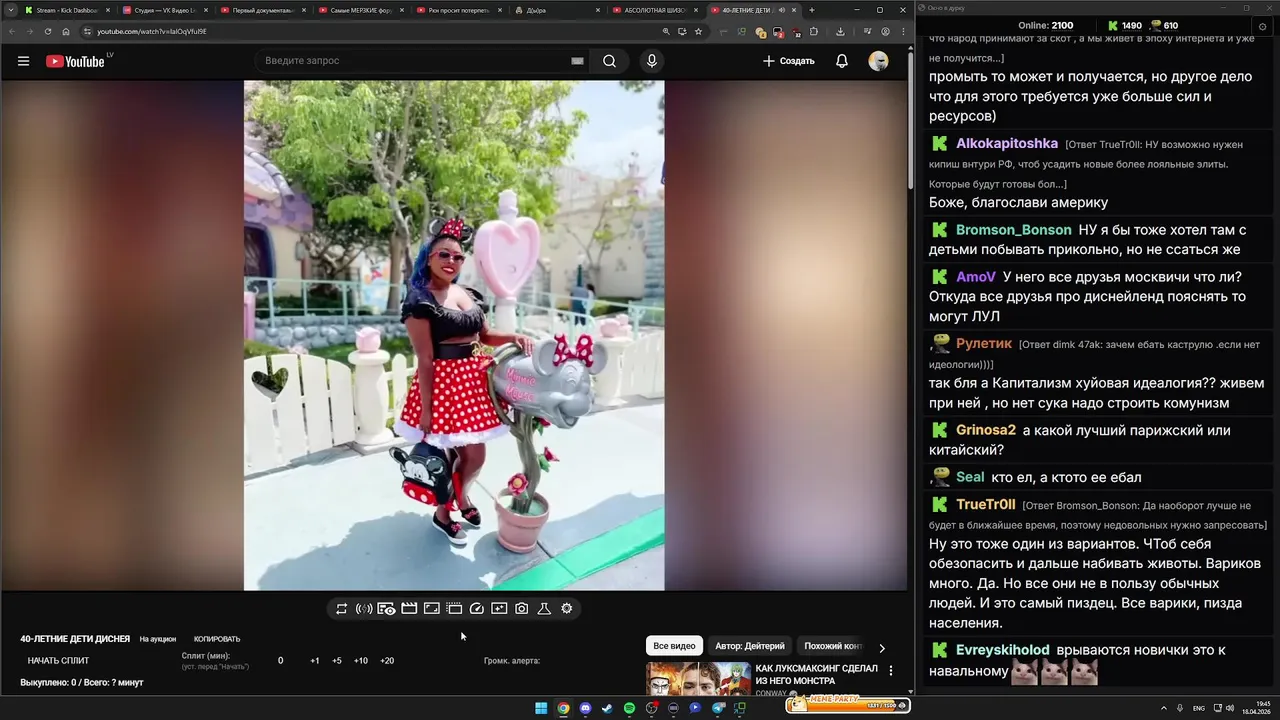This screenshot has width=1280, height=720.
Task: Click username TrueTr0ll in chat
Action: pyautogui.click(x=986, y=504)
